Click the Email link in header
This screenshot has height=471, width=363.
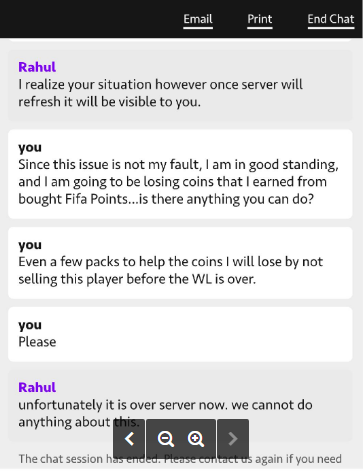[x=198, y=19]
